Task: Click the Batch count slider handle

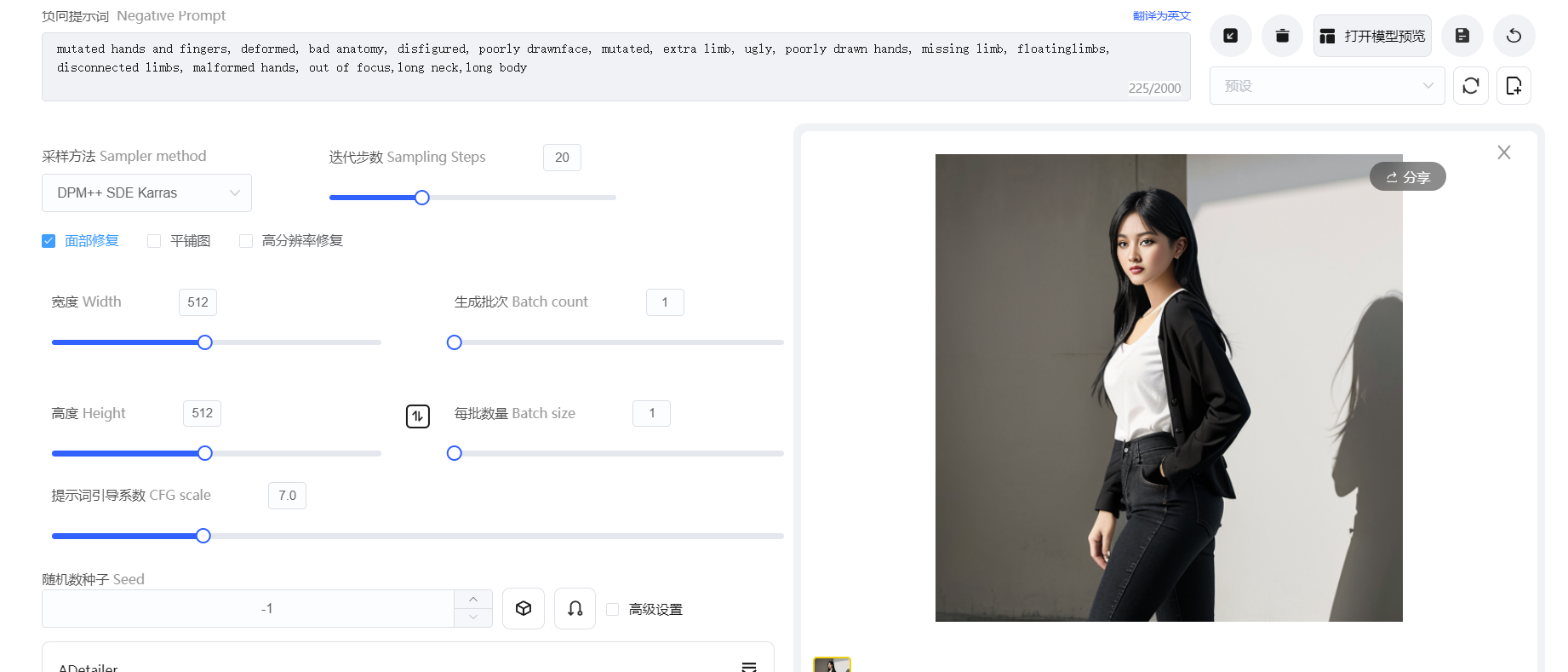Action: tap(455, 342)
